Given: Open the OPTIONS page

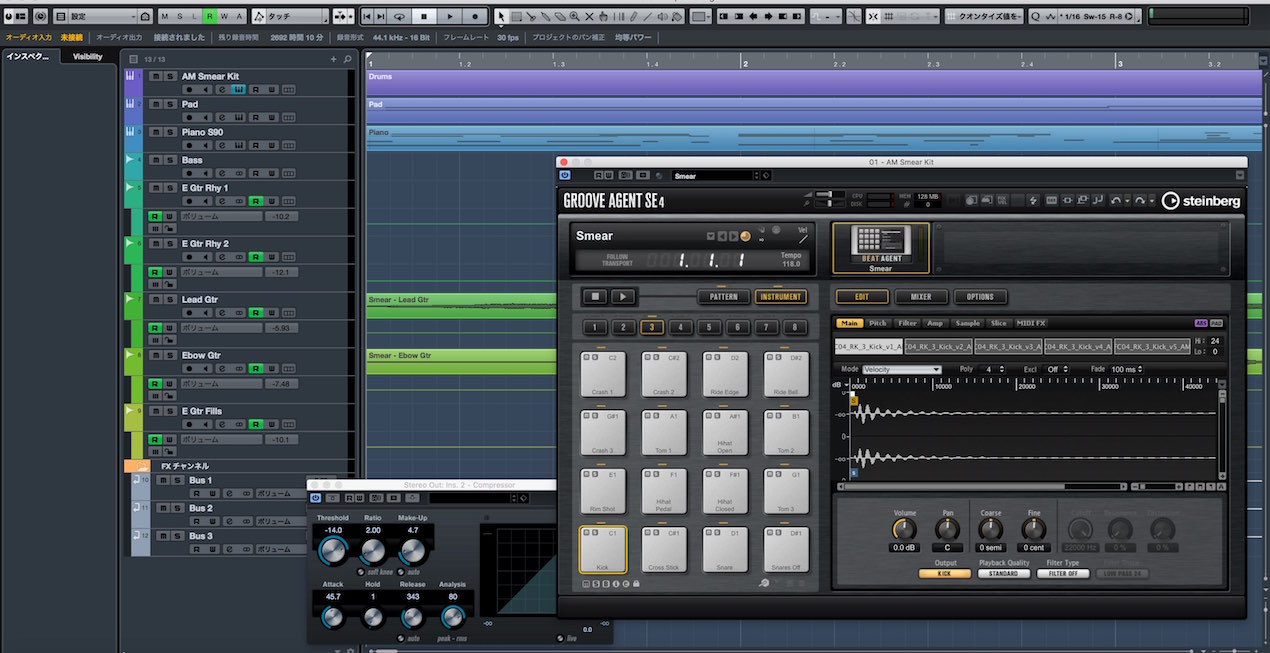Looking at the screenshot, I should 980,296.
